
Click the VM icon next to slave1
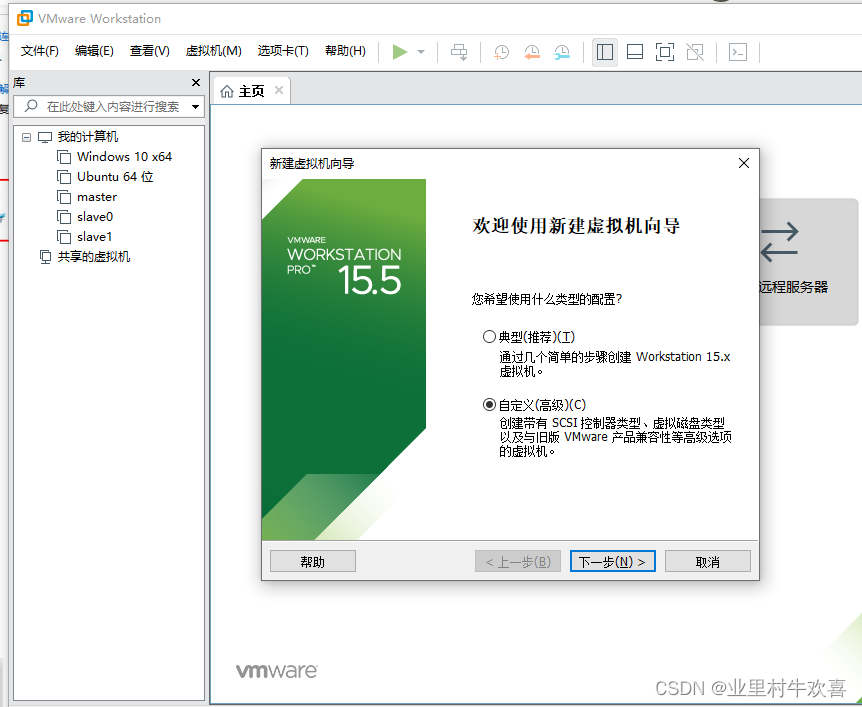[64, 237]
